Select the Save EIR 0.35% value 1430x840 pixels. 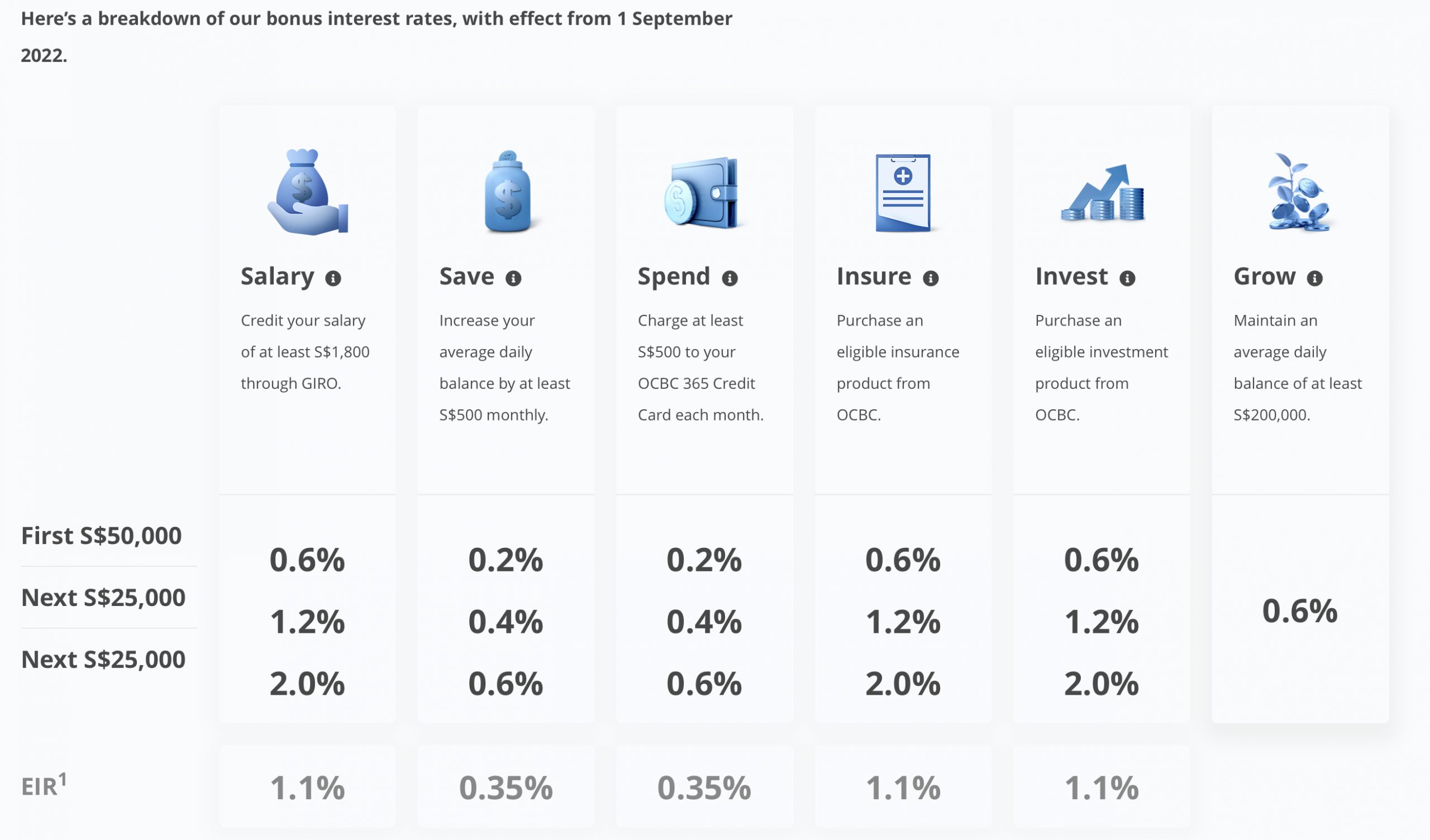(x=506, y=788)
